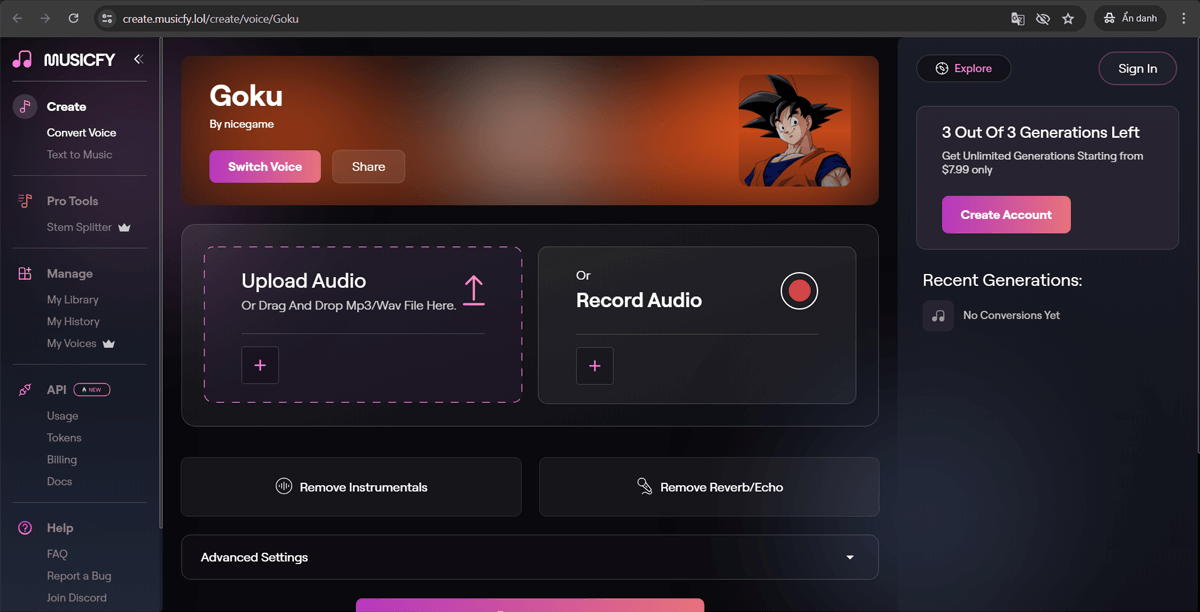Bookmark this page with star icon

[x=1068, y=18]
